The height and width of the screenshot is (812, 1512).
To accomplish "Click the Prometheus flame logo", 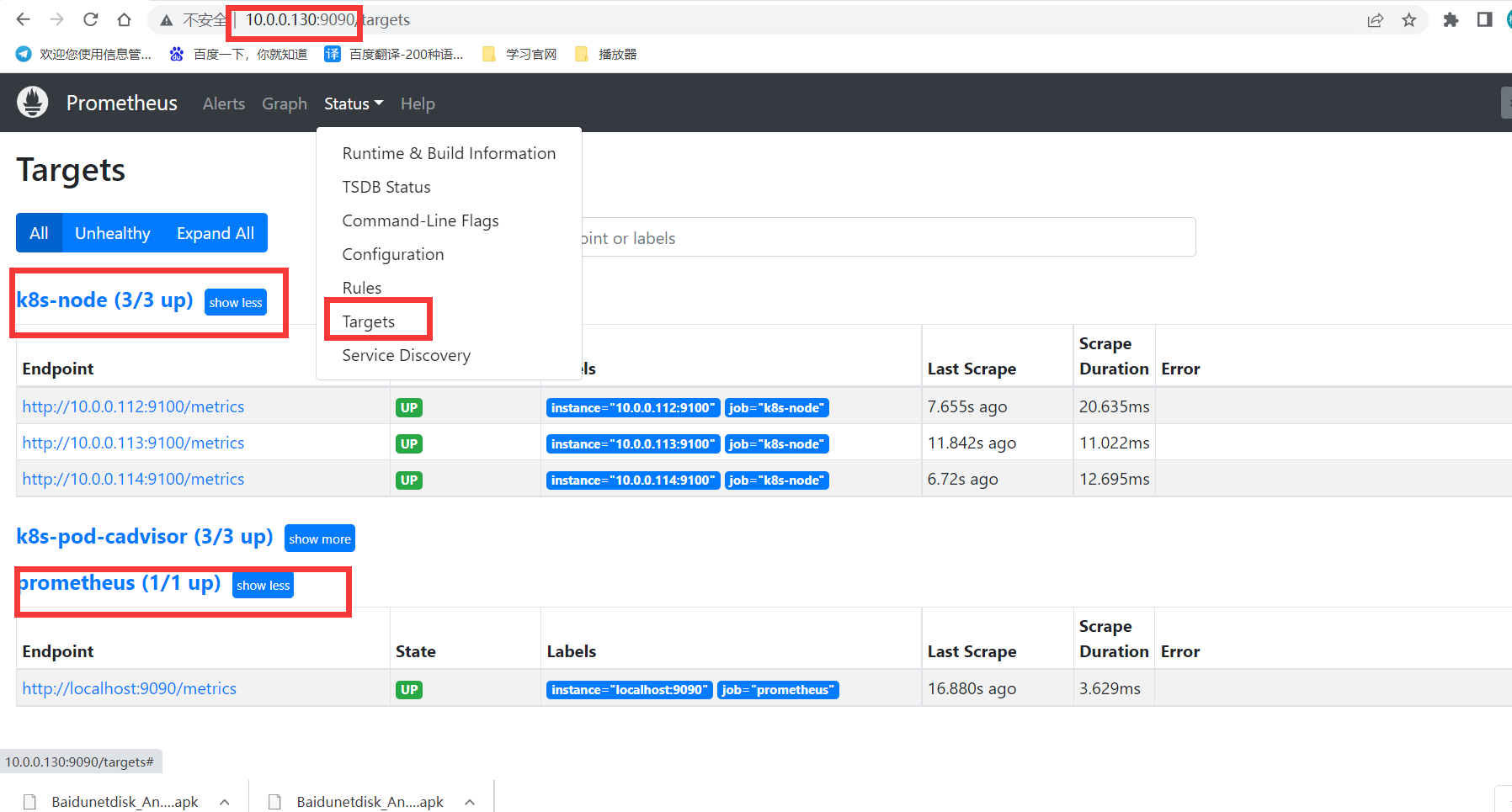I will (x=33, y=103).
